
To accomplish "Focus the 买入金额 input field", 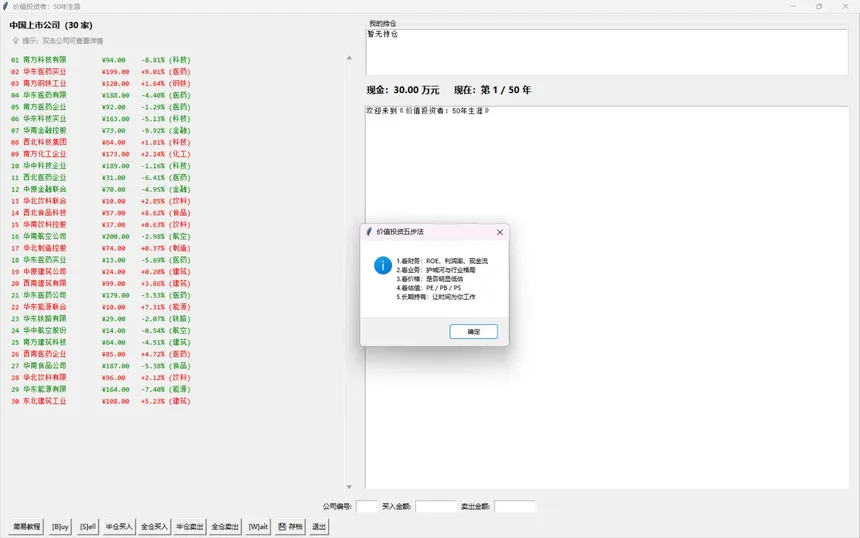I will [436, 507].
